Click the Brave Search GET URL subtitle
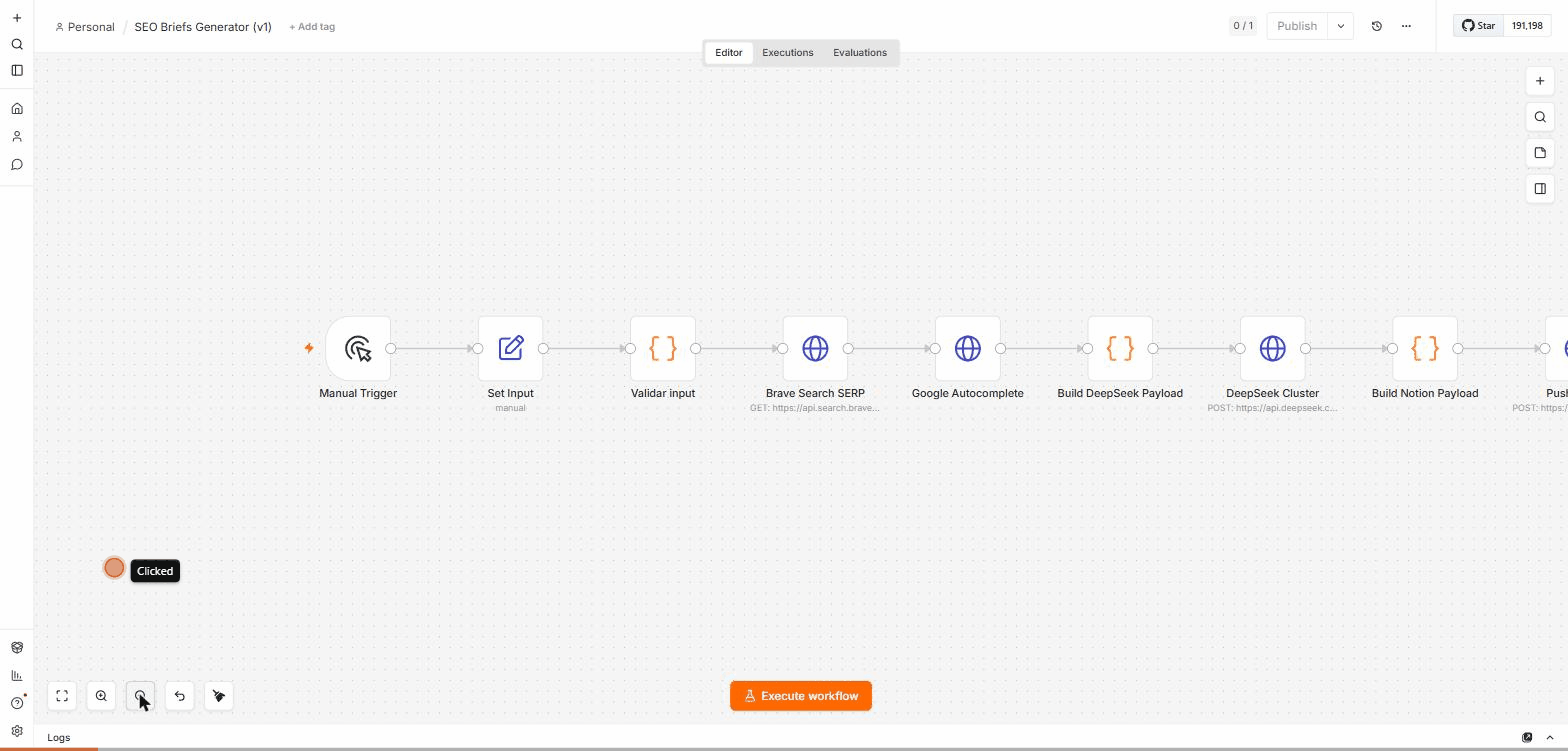 tap(815, 408)
